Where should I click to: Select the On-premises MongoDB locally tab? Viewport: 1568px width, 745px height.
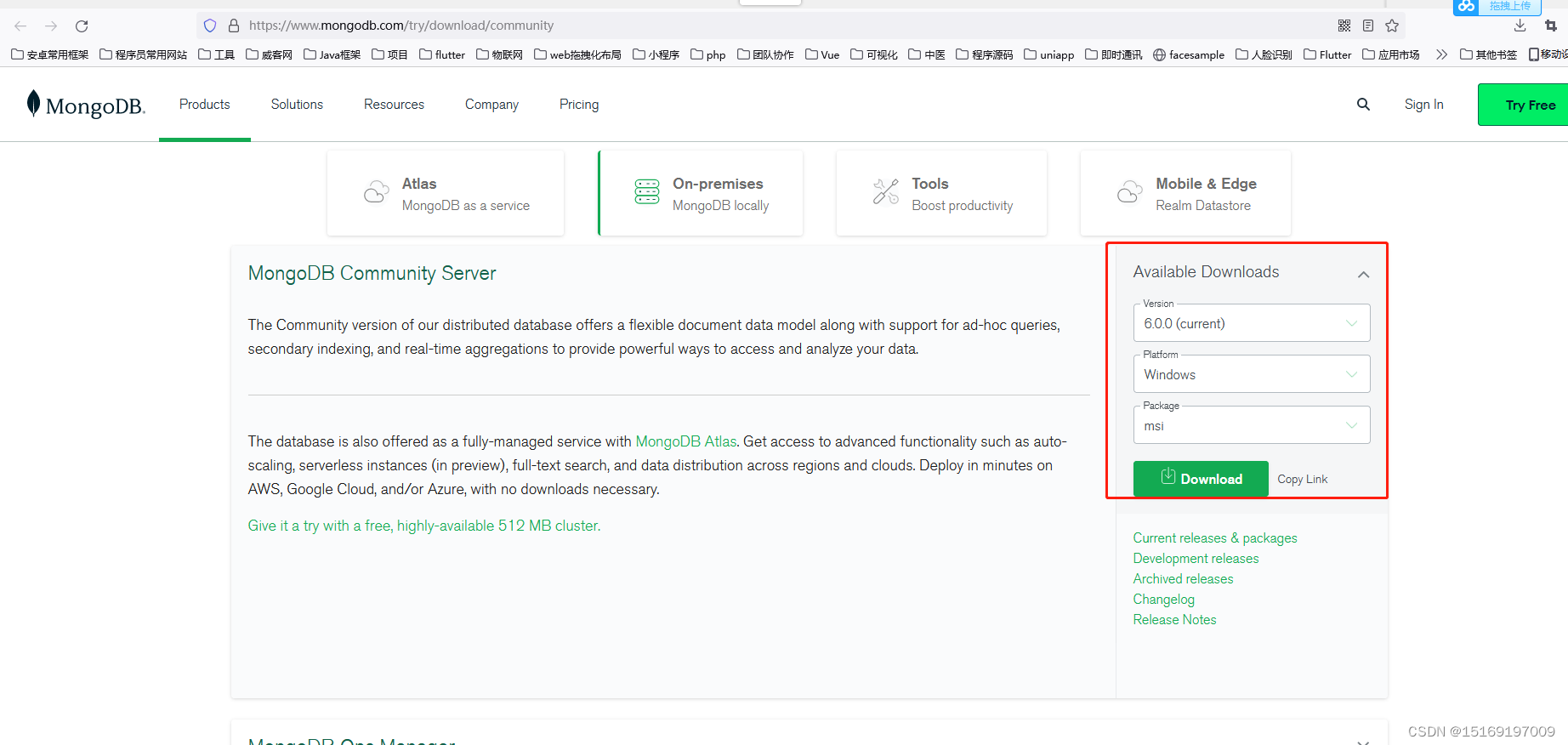(701, 193)
